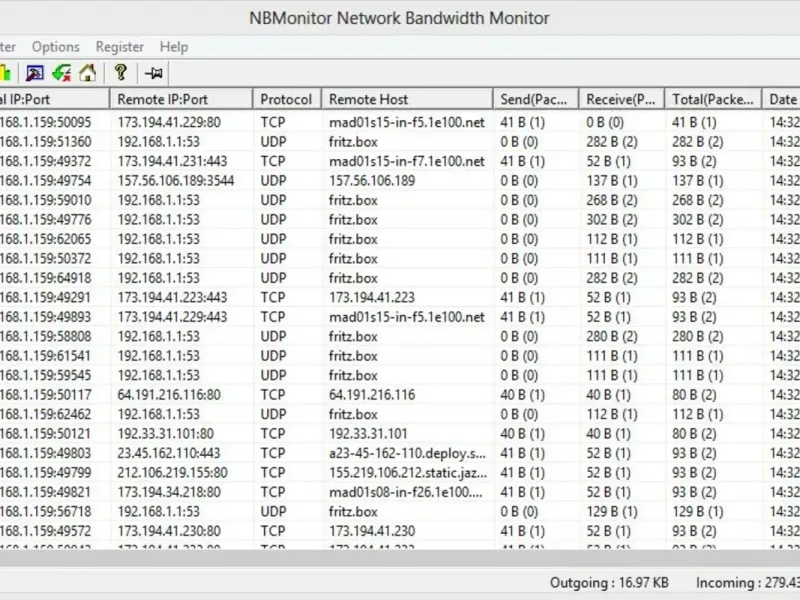Image resolution: width=800 pixels, height=600 pixels.
Task: Click the 280 B (2) receive value
Action: pos(612,336)
